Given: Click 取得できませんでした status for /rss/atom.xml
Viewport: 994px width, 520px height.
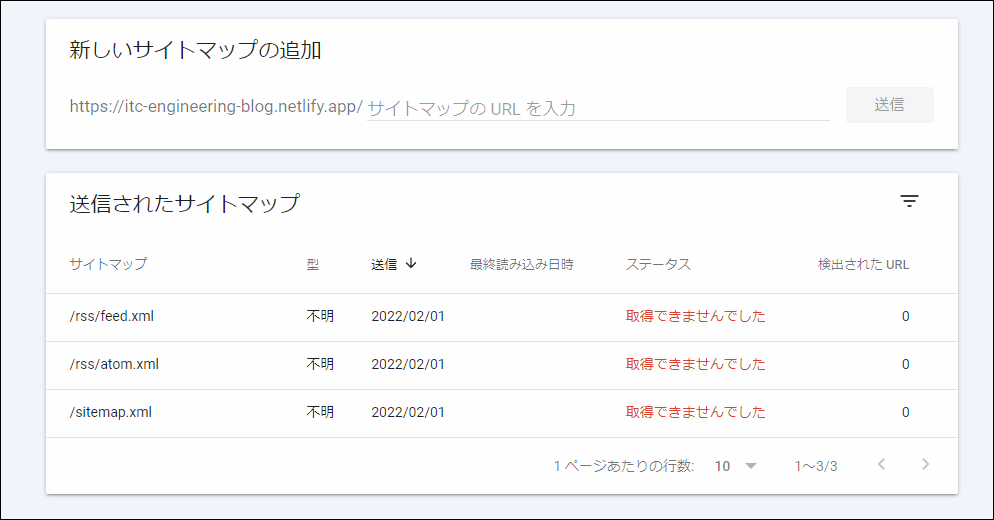Looking at the screenshot, I should 695,364.
